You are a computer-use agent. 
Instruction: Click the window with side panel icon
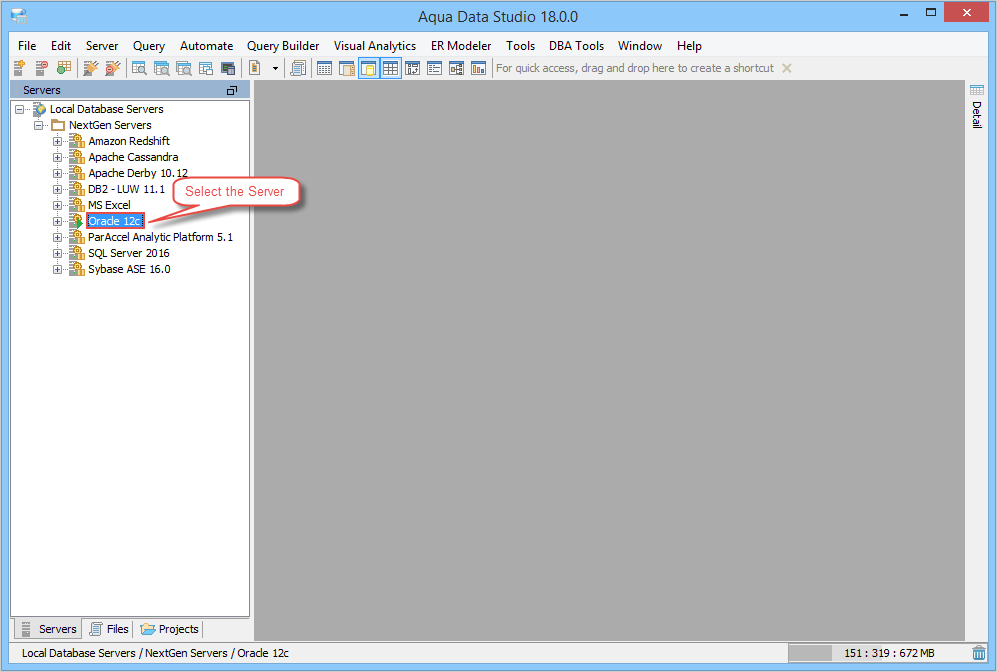[347, 68]
